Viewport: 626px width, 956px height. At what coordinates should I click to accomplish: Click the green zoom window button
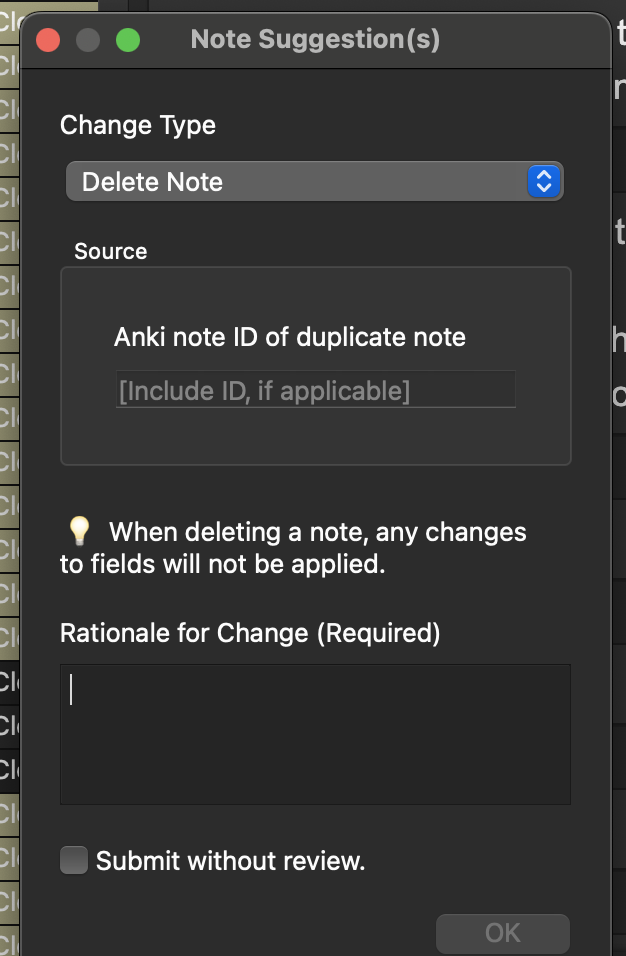click(x=128, y=41)
